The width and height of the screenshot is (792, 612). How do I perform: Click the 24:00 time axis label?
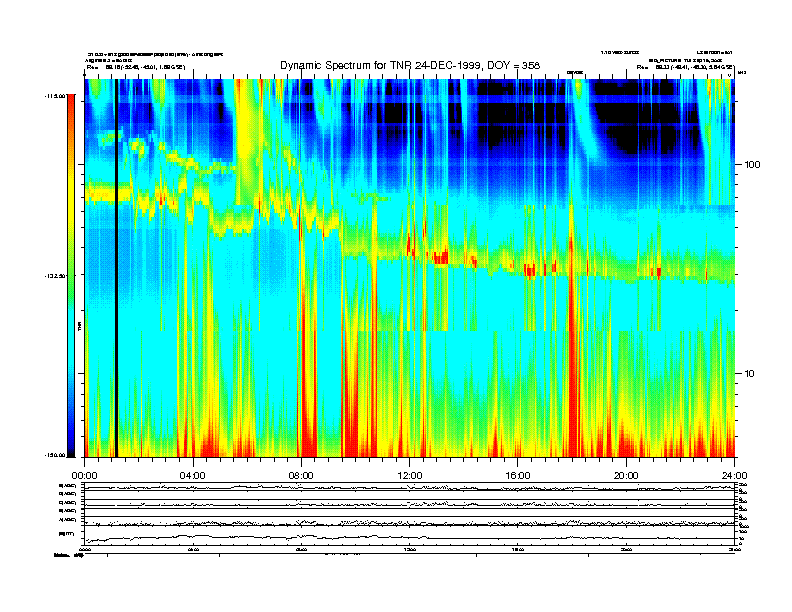(734, 476)
